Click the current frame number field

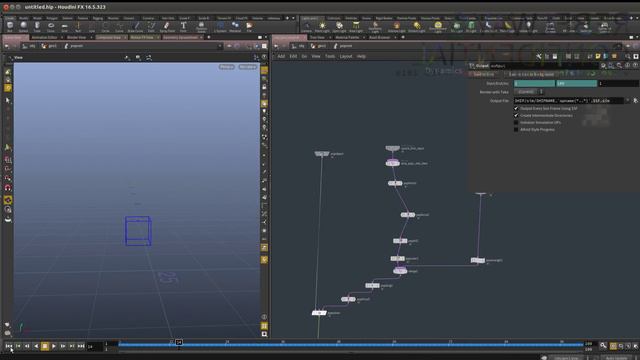pos(95,347)
